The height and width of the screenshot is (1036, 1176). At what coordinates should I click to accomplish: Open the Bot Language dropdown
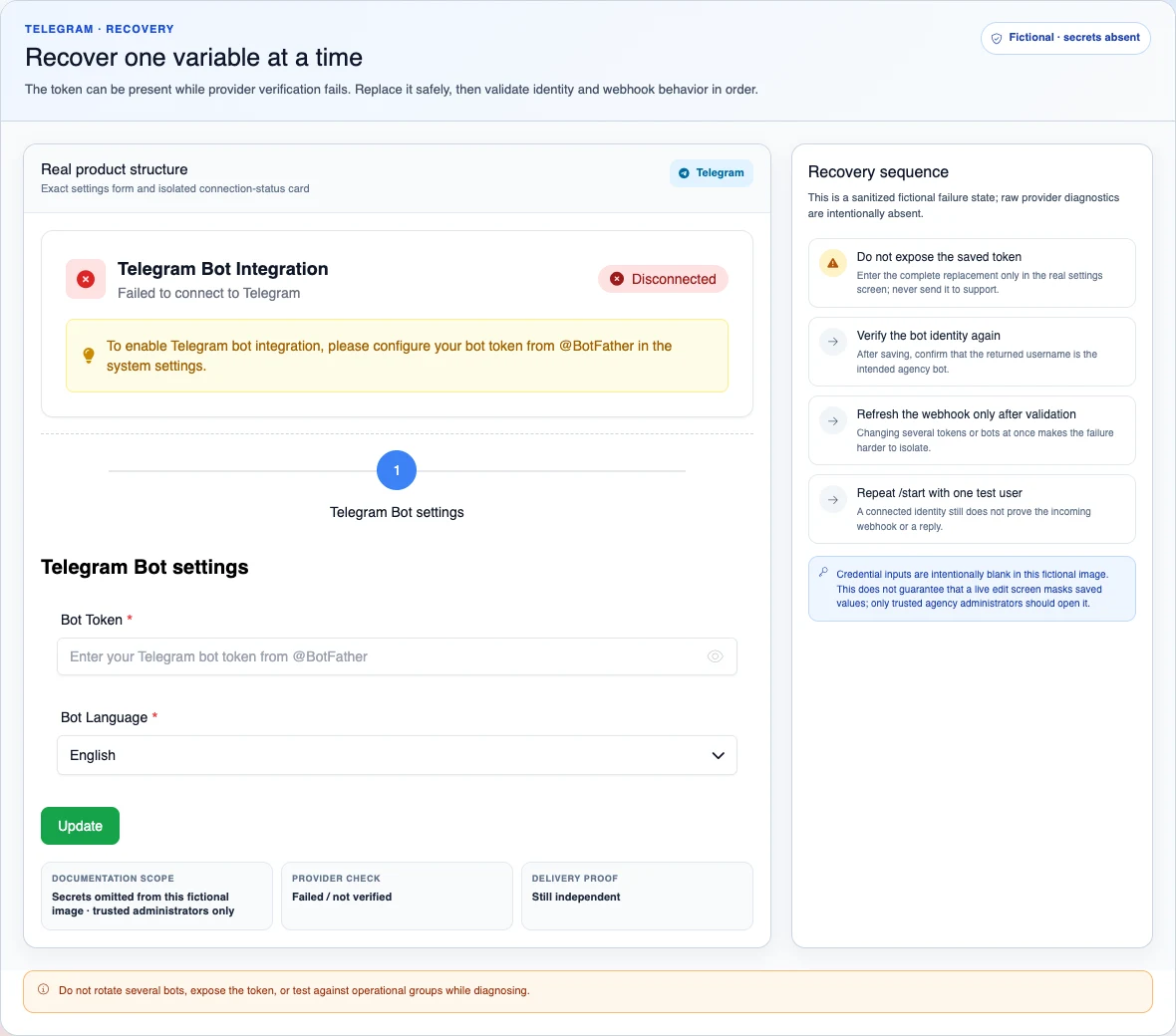(397, 755)
